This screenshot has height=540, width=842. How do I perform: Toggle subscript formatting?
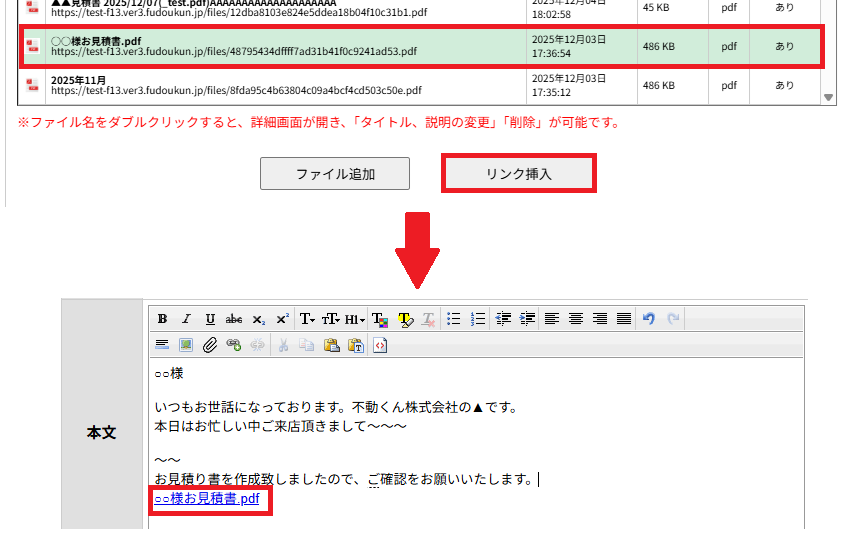pyautogui.click(x=258, y=319)
